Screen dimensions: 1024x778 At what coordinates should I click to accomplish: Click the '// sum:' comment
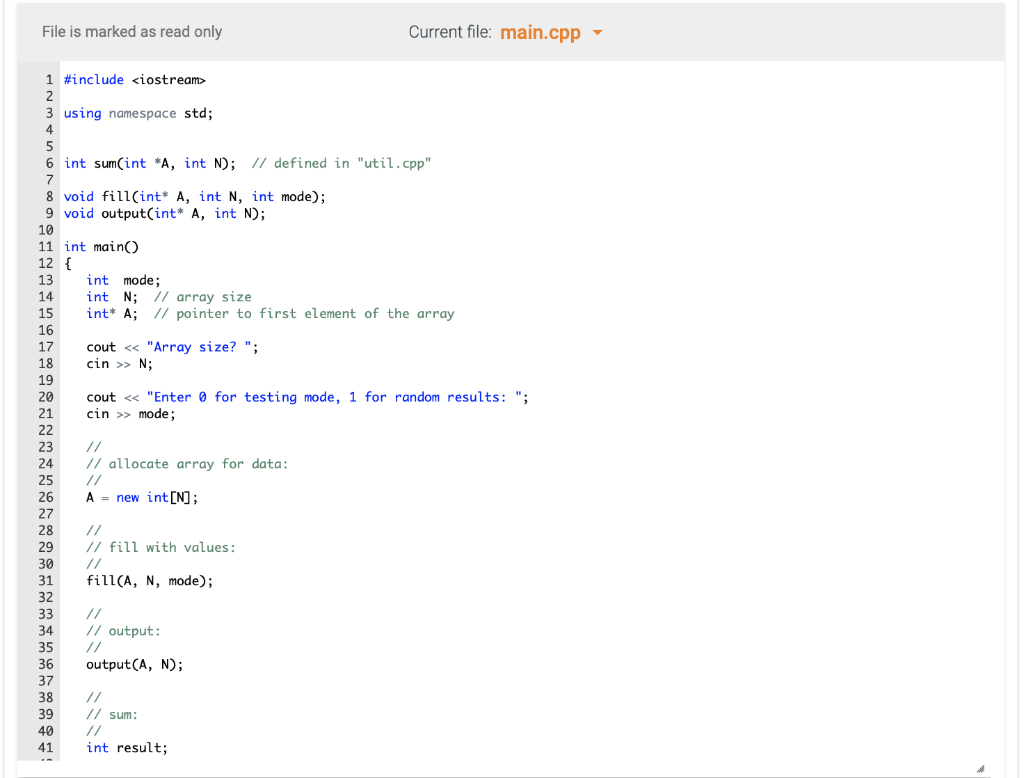[x=112, y=715]
